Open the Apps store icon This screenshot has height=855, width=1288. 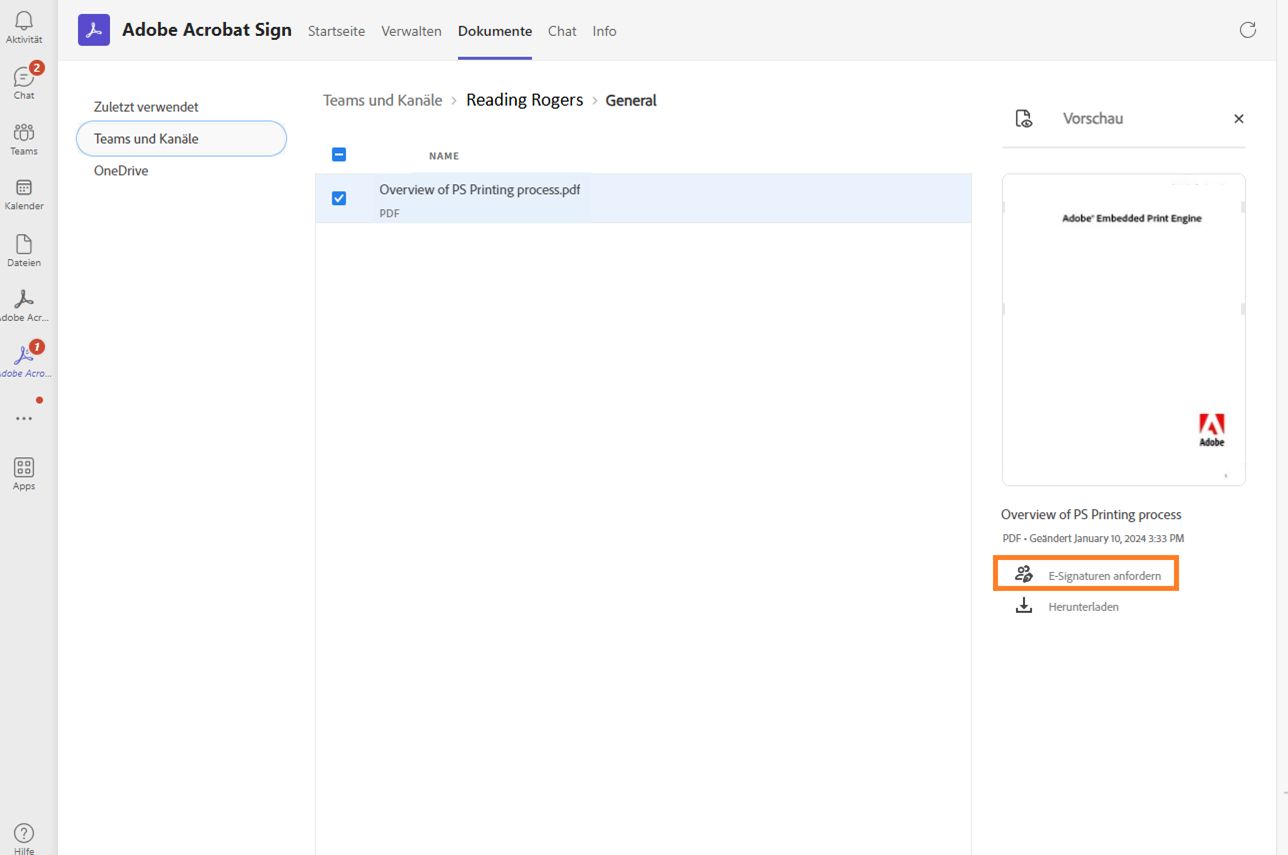pos(24,467)
